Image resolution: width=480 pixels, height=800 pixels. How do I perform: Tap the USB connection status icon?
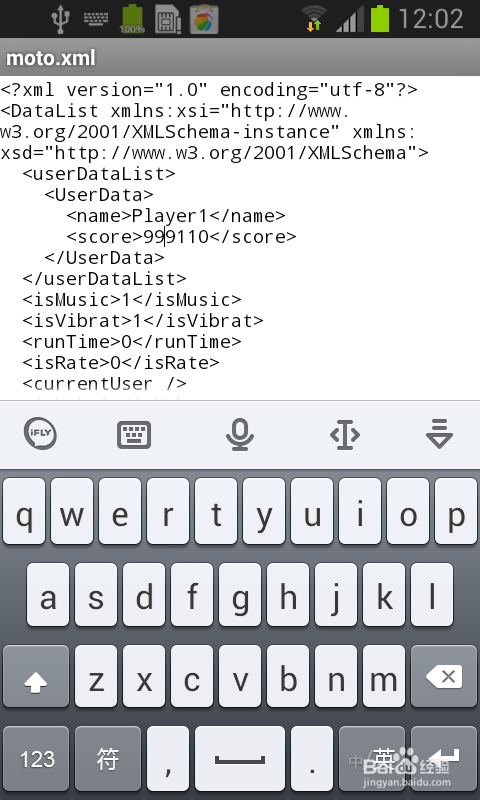pos(61,19)
